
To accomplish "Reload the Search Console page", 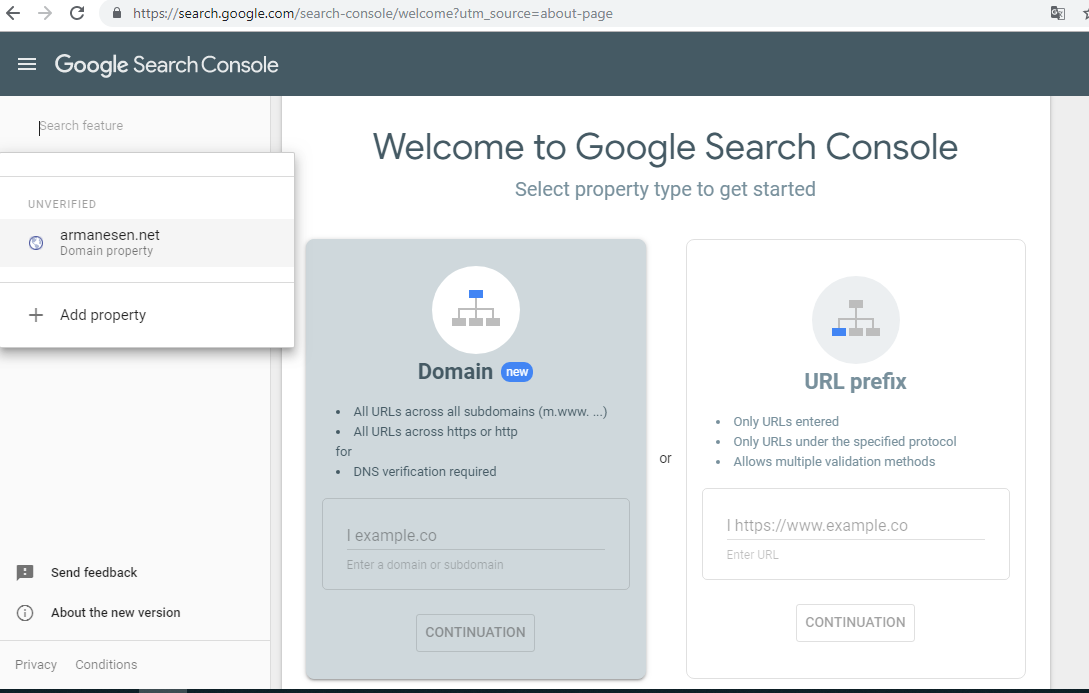I will pyautogui.click(x=77, y=13).
